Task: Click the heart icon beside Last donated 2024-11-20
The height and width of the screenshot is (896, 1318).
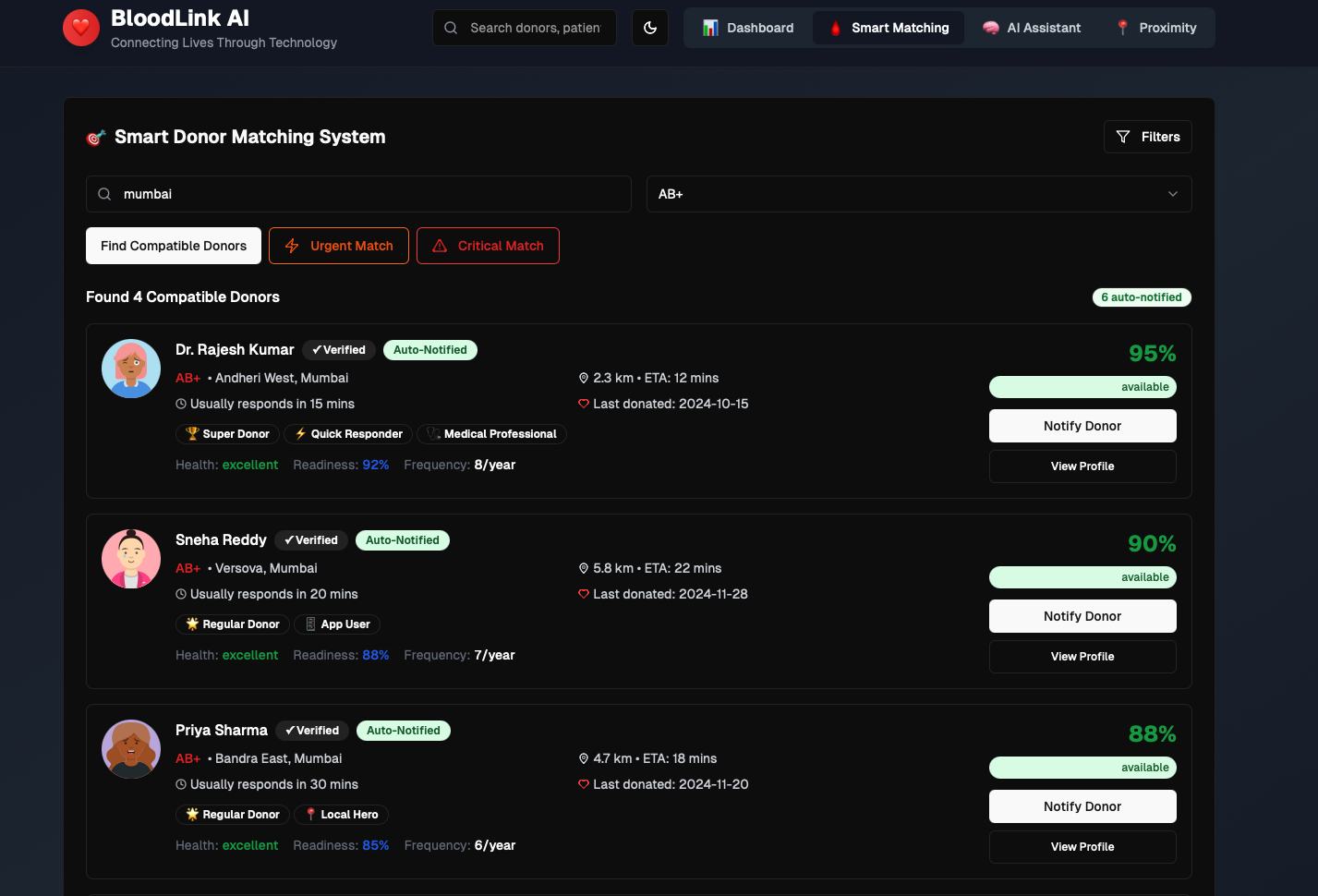Action: tap(584, 784)
